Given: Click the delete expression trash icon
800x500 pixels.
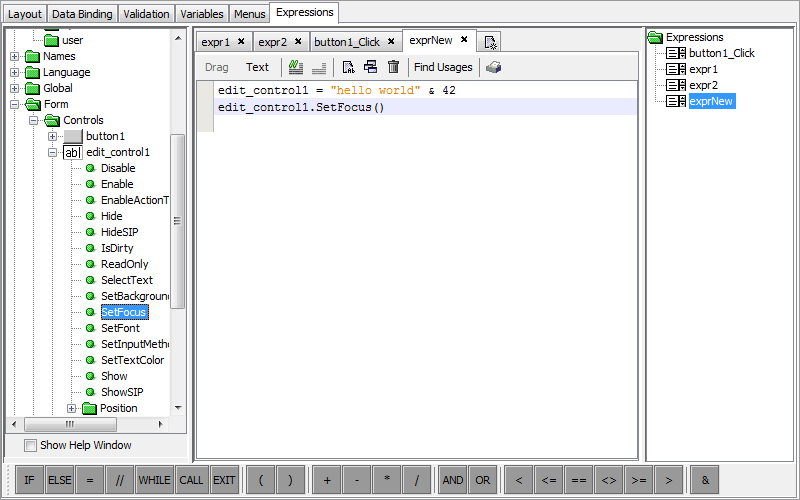Looking at the screenshot, I should click(x=394, y=67).
